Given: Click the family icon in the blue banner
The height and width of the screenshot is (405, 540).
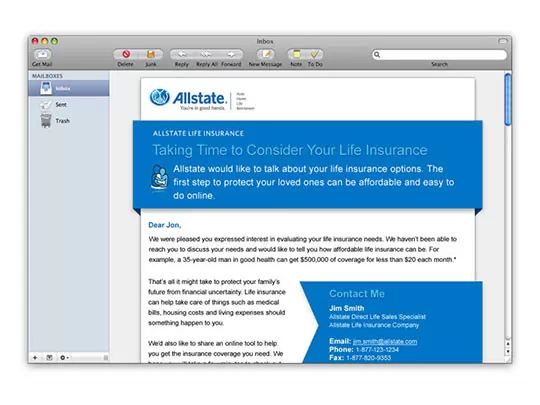Looking at the screenshot, I should 159,177.
